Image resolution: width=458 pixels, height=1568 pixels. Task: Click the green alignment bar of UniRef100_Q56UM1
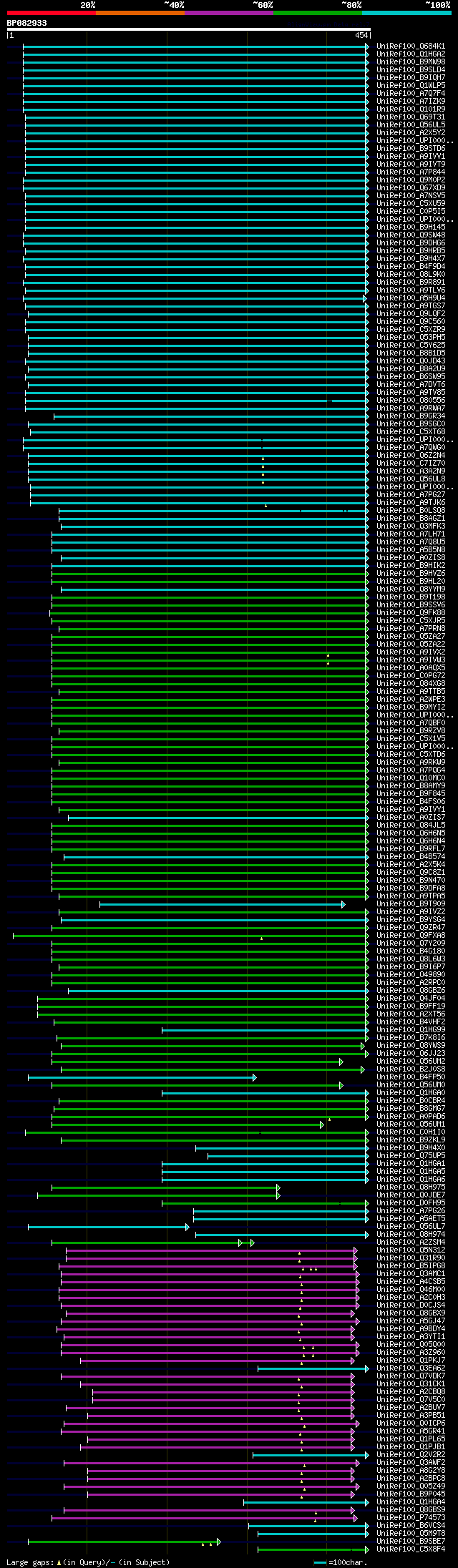click(187, 1124)
